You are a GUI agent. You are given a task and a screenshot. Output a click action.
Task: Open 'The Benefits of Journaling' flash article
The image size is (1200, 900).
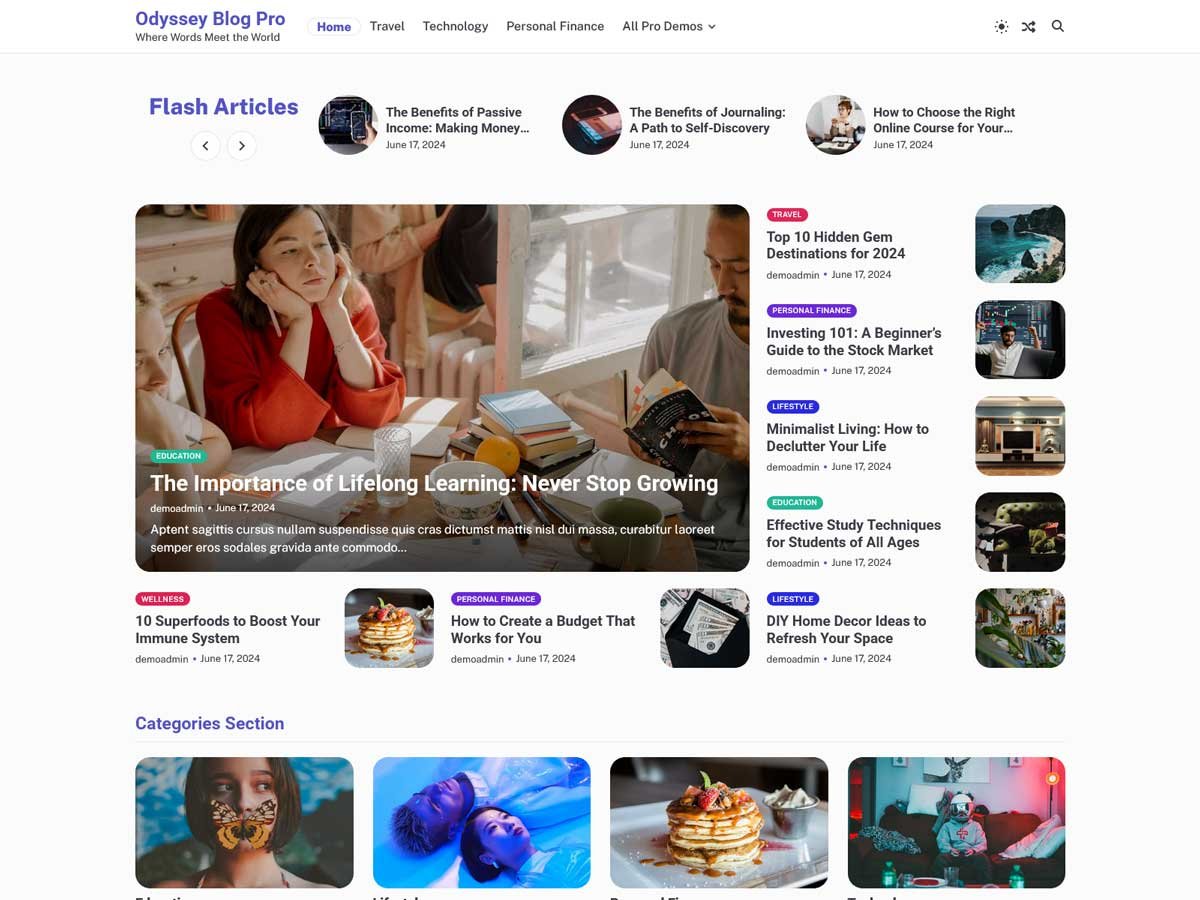click(707, 120)
